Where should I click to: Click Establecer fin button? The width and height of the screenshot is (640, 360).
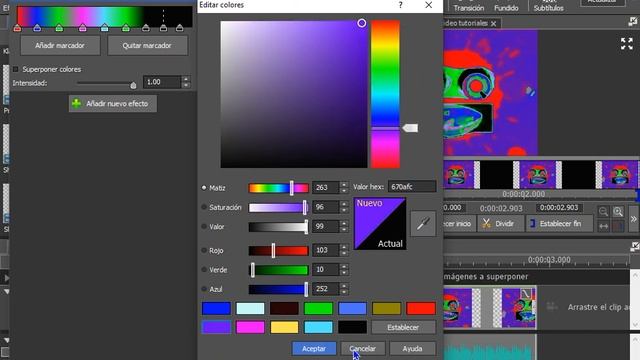point(560,224)
